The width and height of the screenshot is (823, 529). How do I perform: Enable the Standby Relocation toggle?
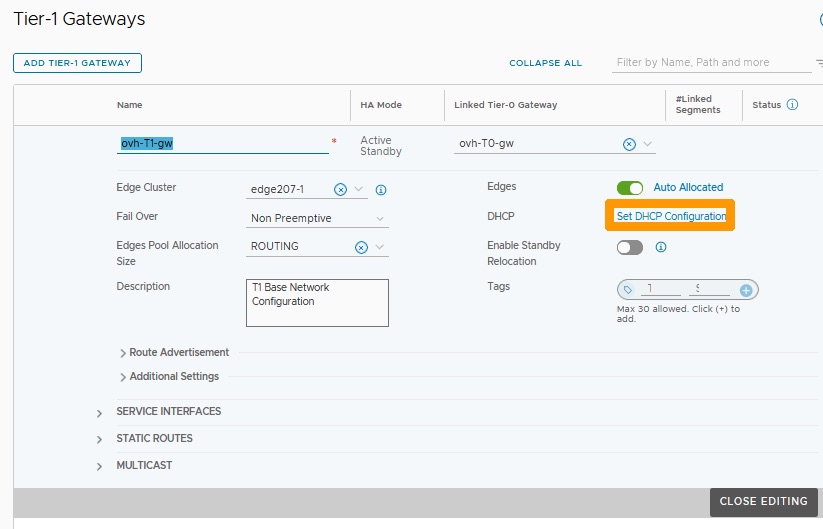[630, 247]
